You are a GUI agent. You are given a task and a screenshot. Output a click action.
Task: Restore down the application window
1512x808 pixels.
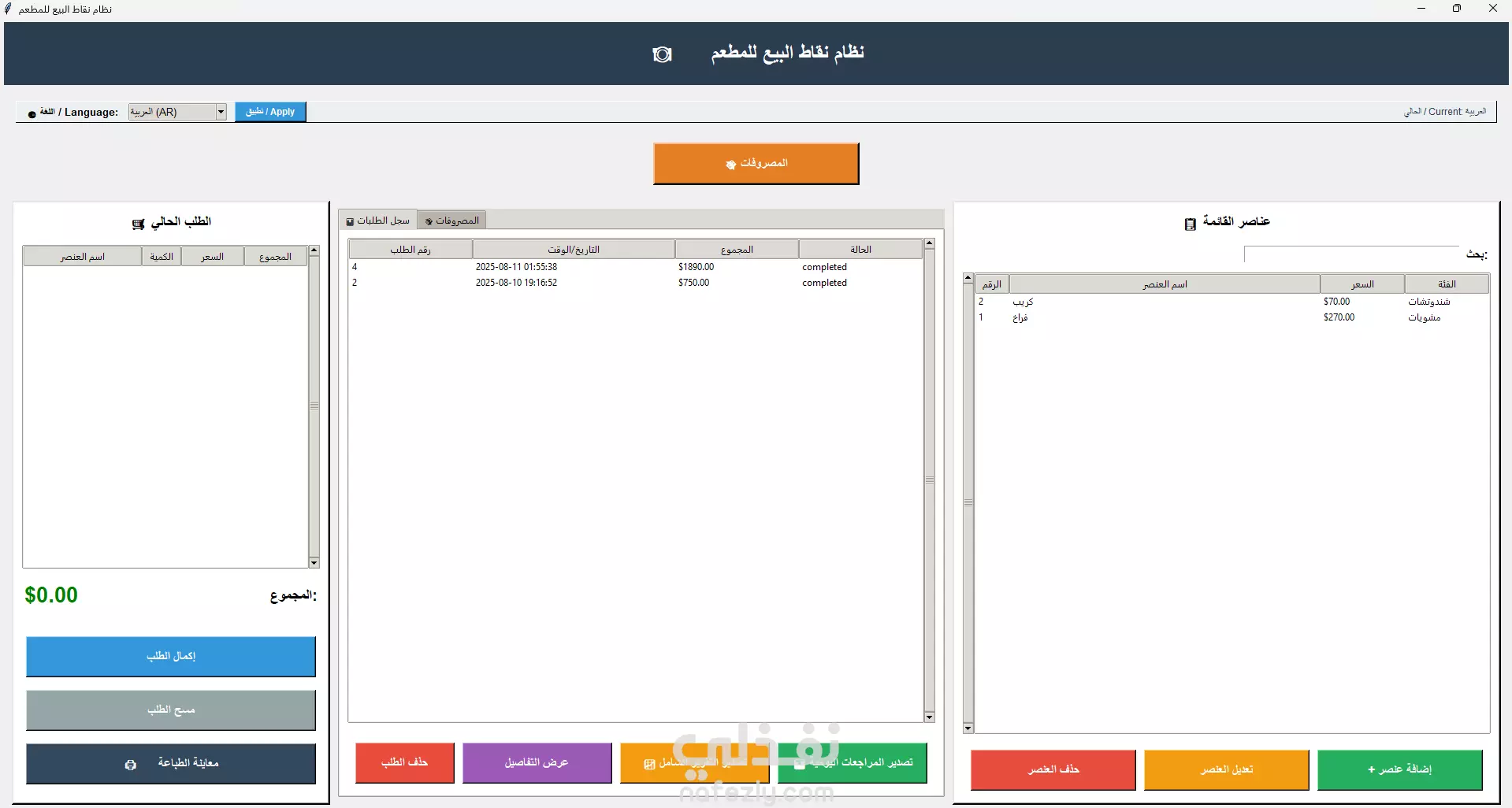(x=1457, y=9)
